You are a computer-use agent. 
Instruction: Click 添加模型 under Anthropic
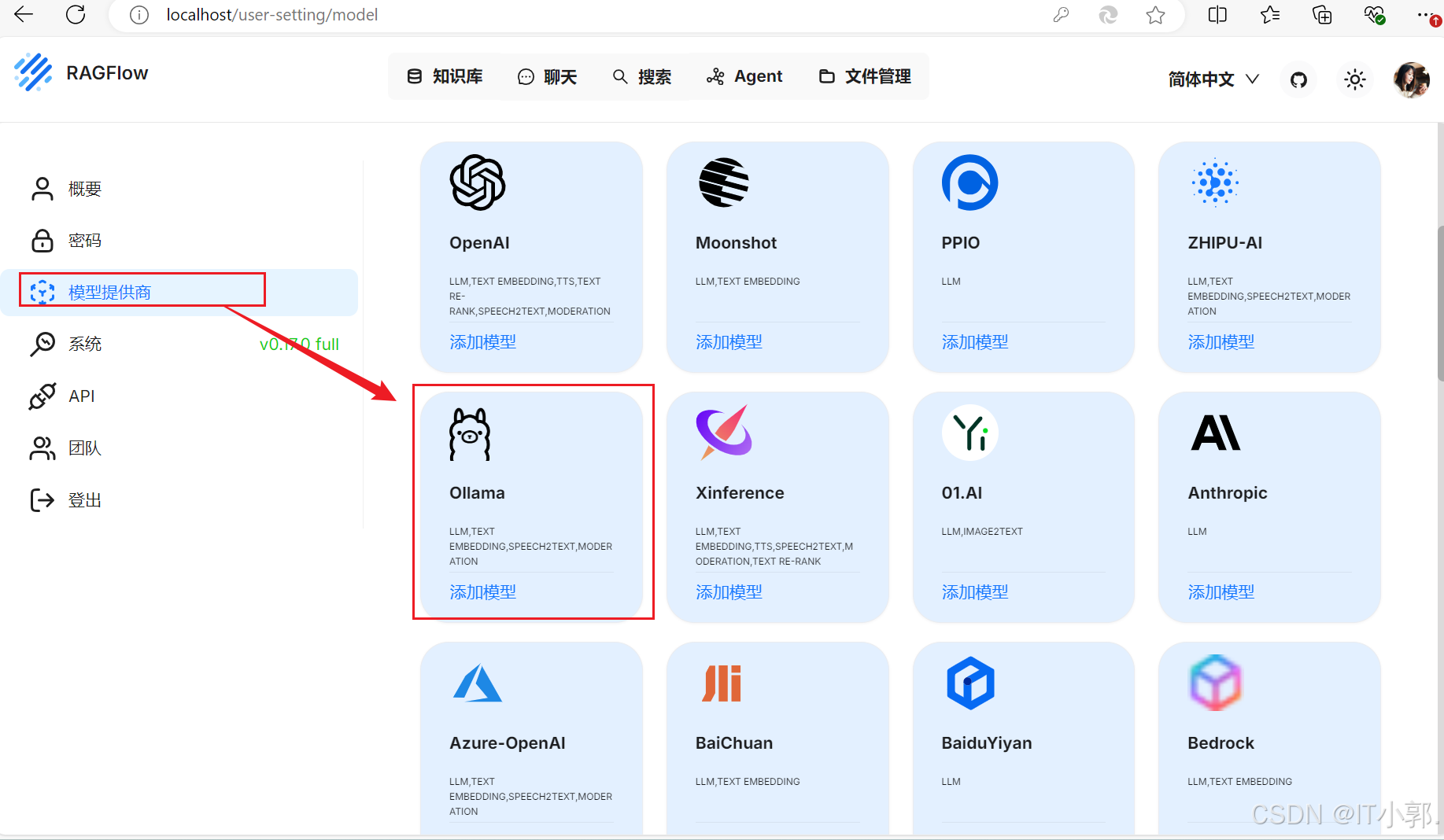tap(1221, 592)
